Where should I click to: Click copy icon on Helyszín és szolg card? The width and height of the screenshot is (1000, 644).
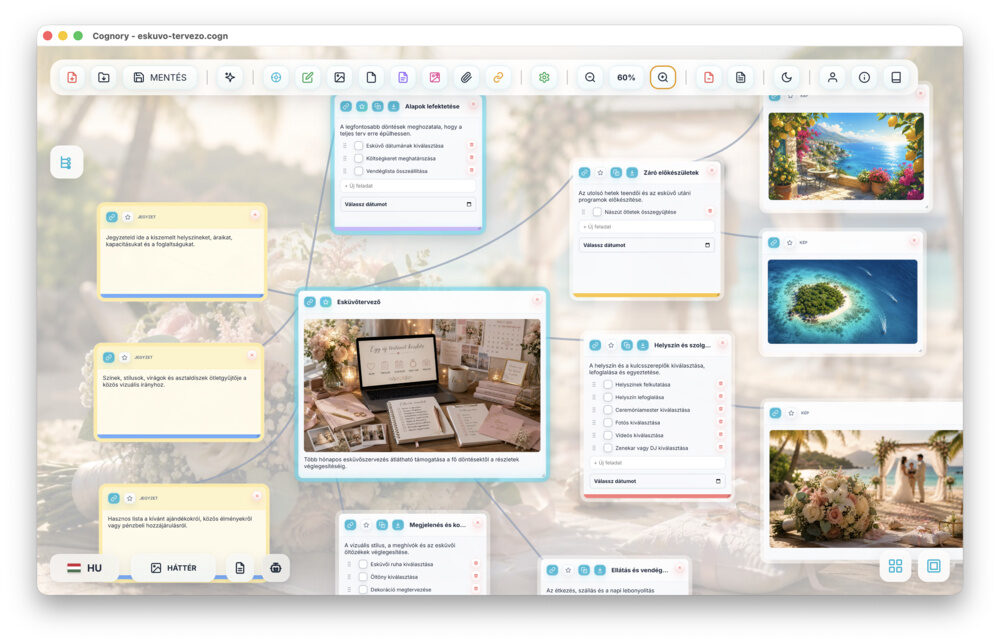pos(627,345)
